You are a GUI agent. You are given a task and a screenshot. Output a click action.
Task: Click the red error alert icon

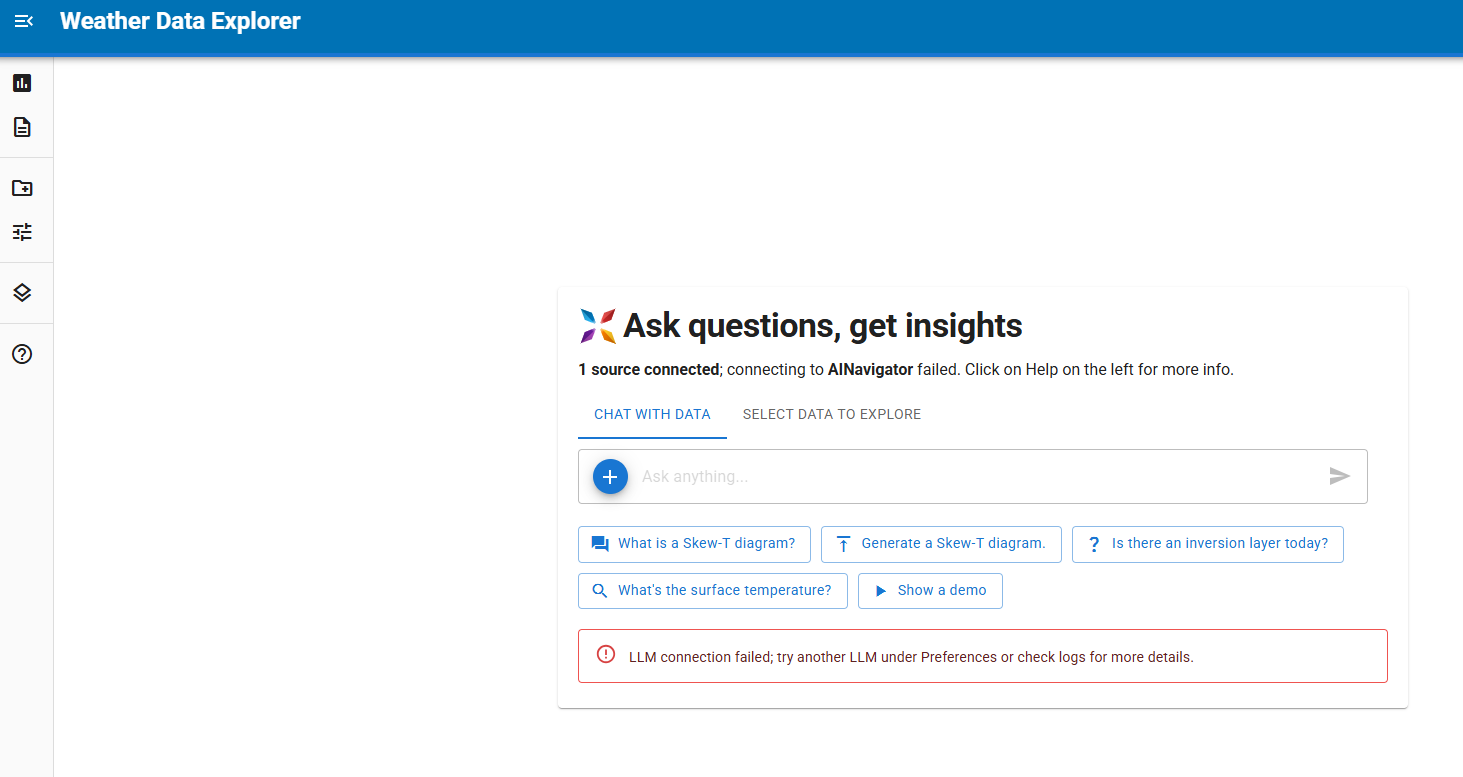click(606, 655)
